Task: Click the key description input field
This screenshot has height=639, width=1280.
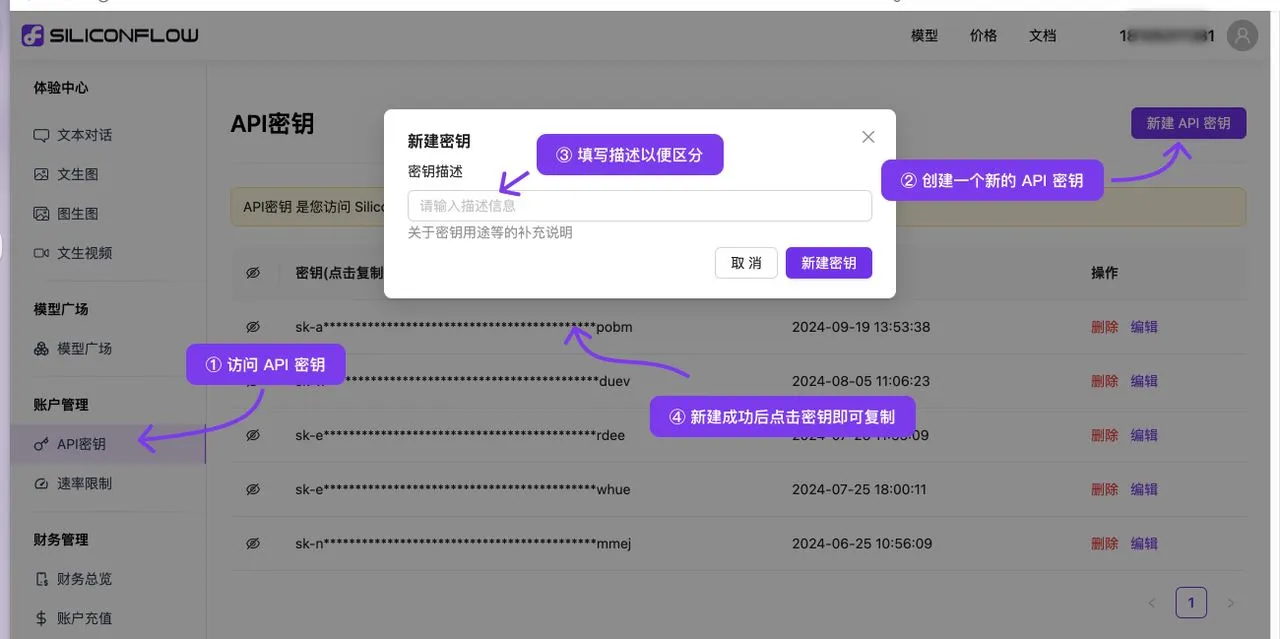Action: pos(639,205)
